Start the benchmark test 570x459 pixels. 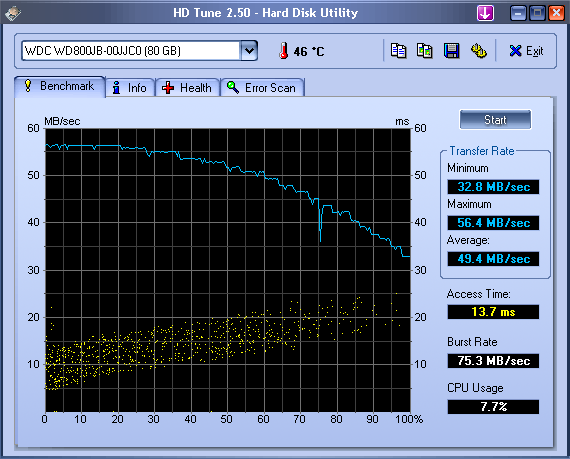pyautogui.click(x=495, y=120)
